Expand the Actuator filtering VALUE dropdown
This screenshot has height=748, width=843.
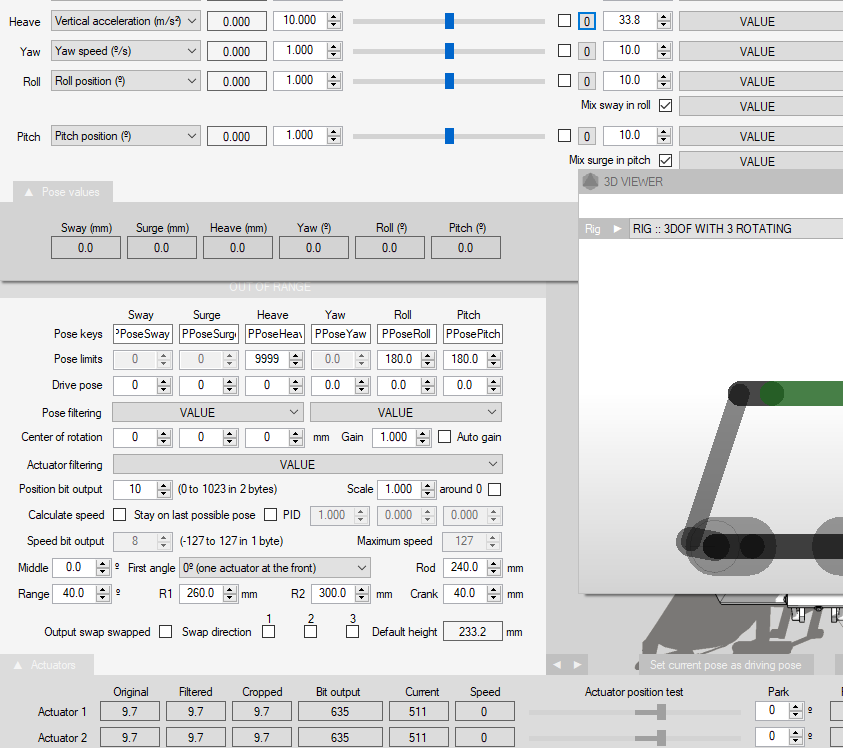[308, 464]
